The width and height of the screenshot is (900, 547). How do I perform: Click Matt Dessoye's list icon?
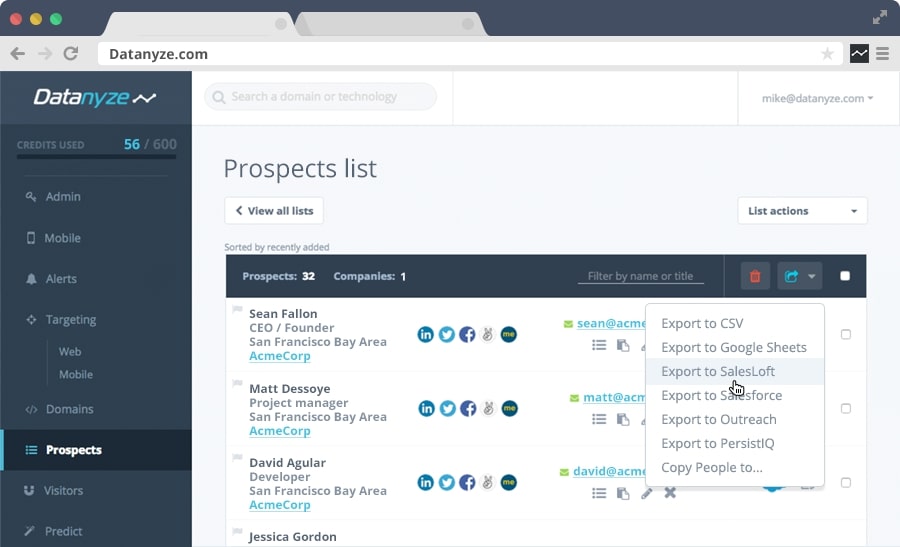coord(599,419)
